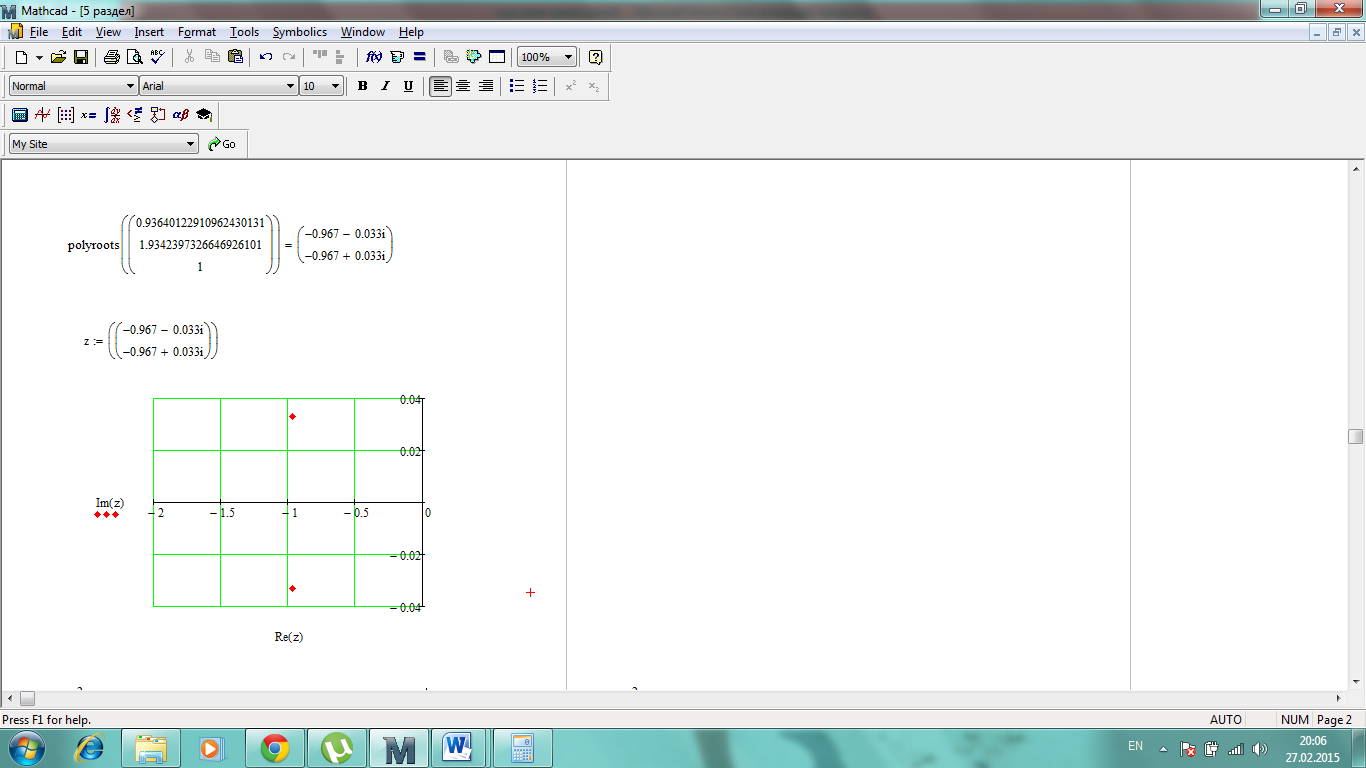Open the Graph toolbar
This screenshot has height=768, width=1366.
coord(42,115)
